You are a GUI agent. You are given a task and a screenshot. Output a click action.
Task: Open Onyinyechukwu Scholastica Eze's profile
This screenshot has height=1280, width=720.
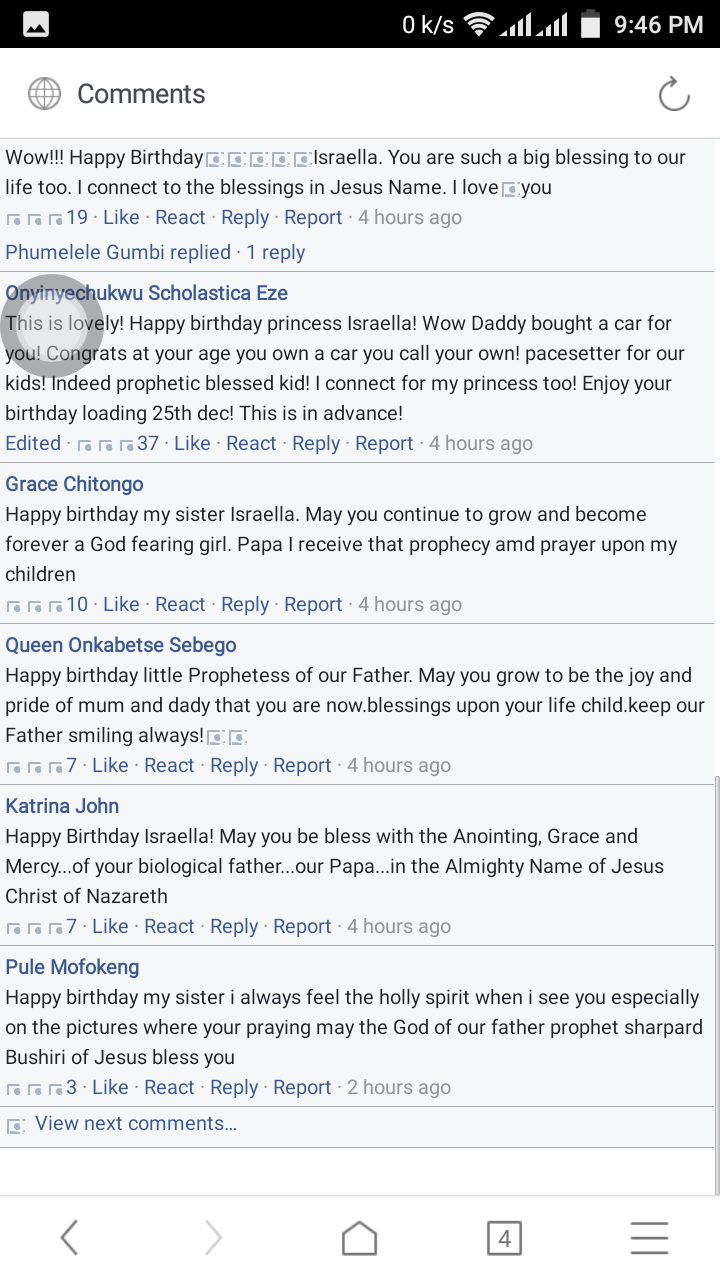coord(147,293)
